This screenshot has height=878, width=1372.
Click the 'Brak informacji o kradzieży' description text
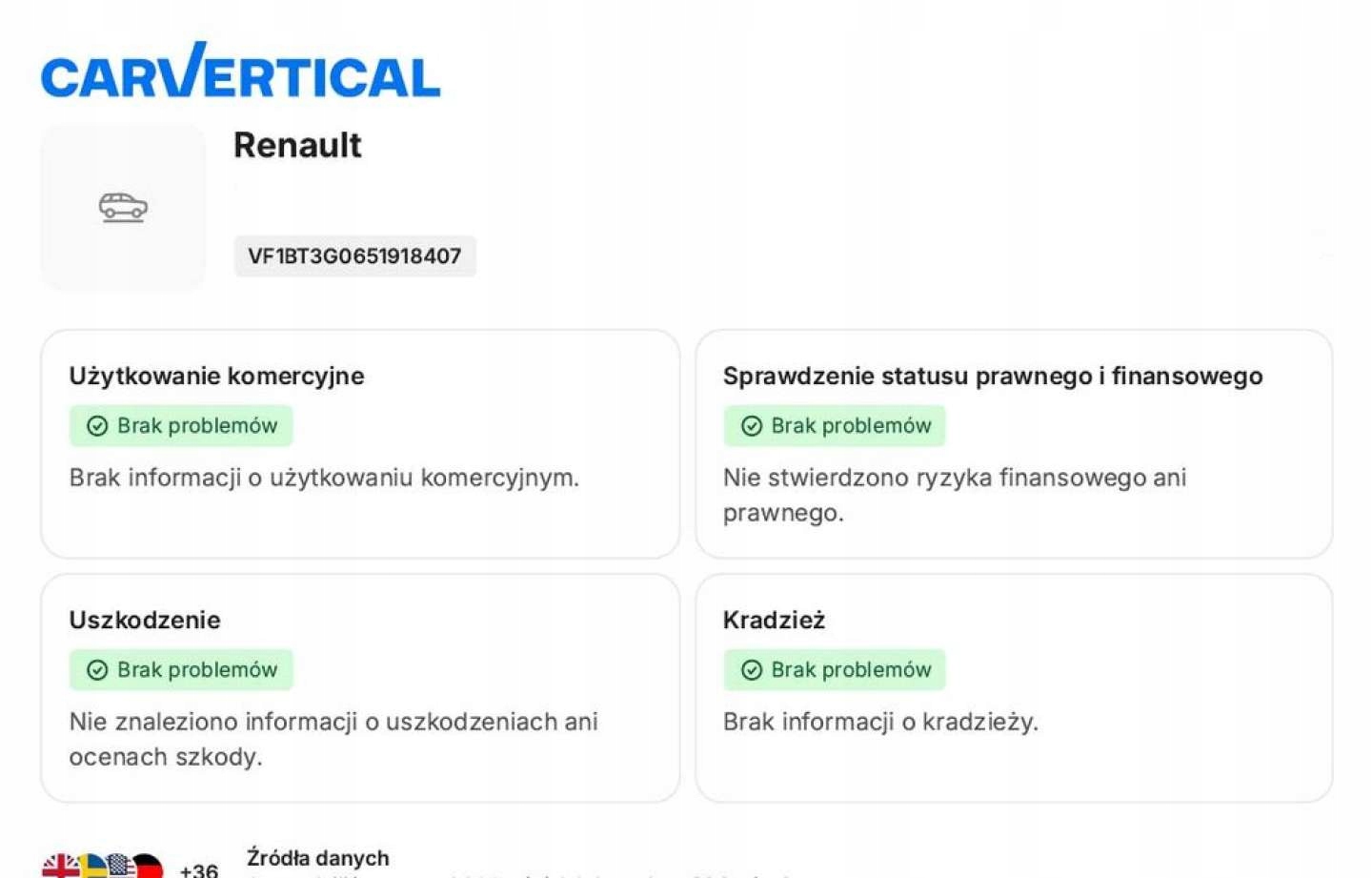pos(879,722)
